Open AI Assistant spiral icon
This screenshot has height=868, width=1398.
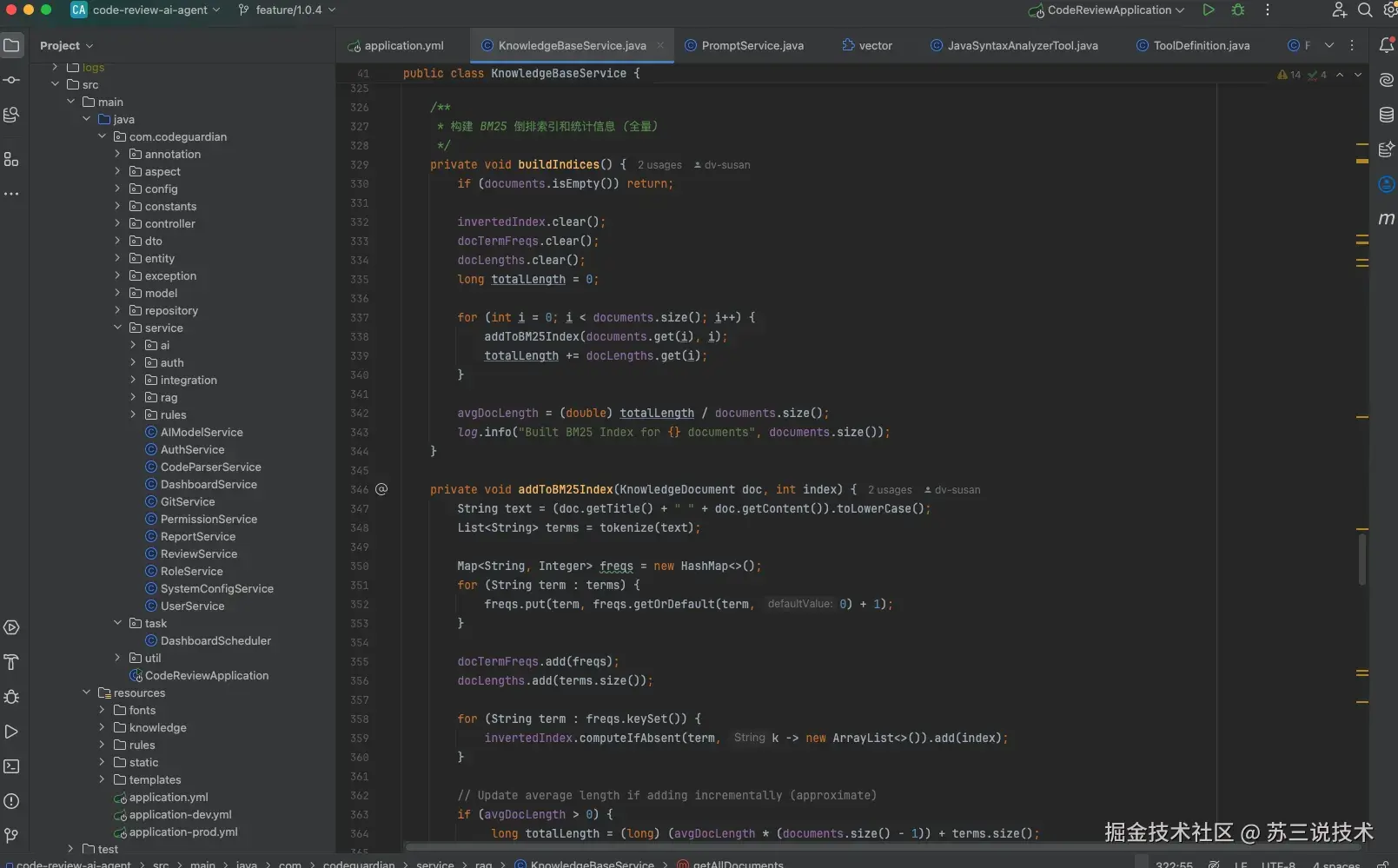[1387, 80]
